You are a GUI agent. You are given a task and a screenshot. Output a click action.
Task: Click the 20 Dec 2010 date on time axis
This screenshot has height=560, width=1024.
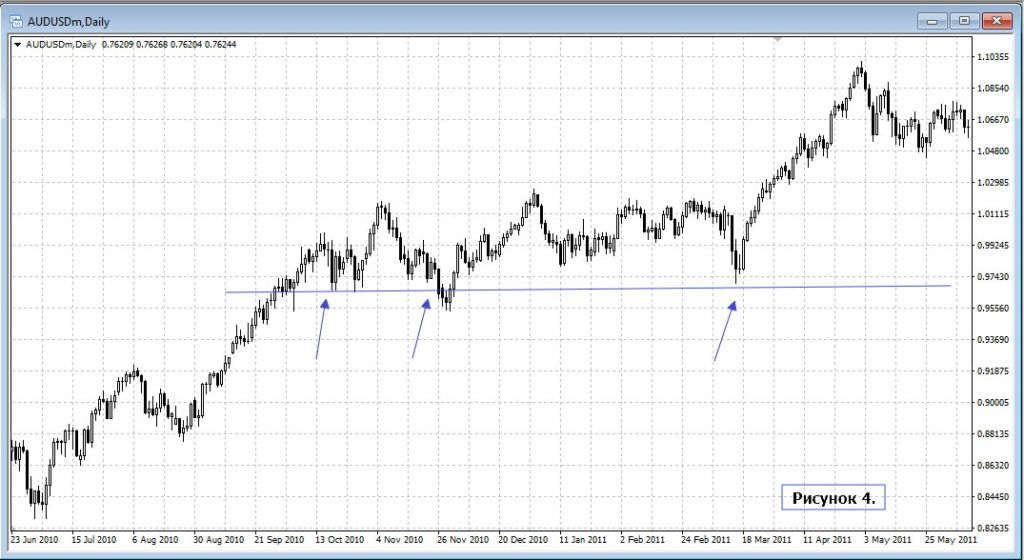525,538
